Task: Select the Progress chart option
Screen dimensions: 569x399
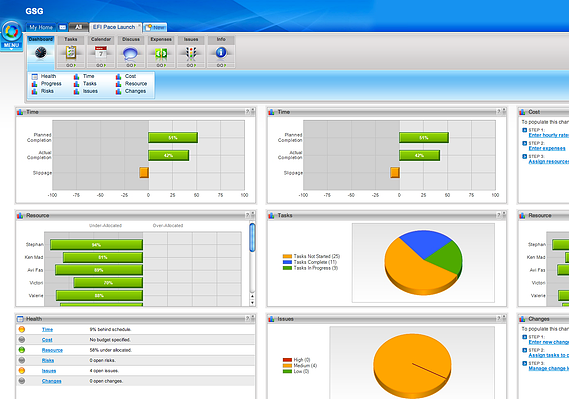Action: pos(51,84)
